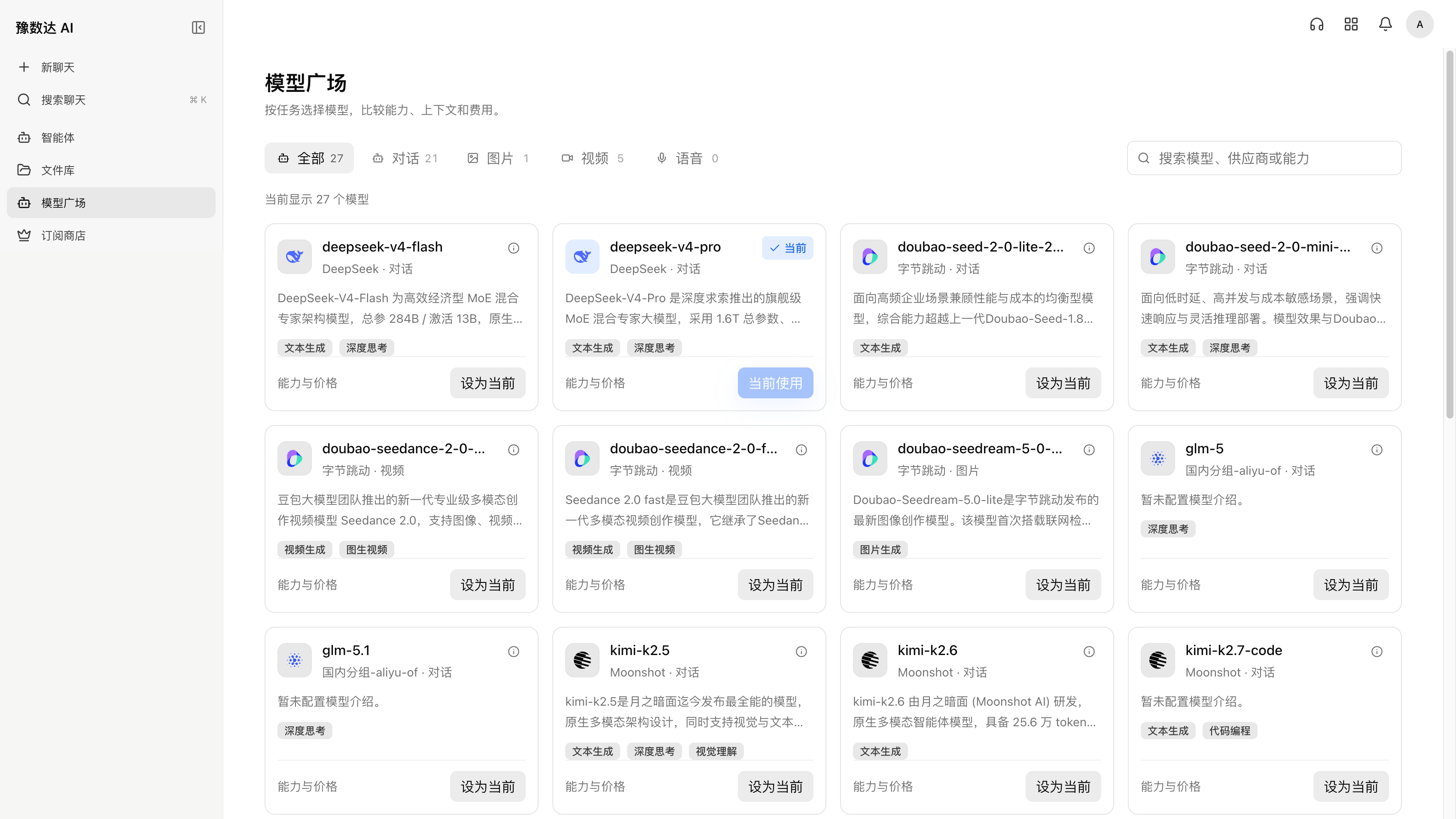The height and width of the screenshot is (819, 1456).
Task: Open the user avatar A menu
Action: pos(1419,24)
